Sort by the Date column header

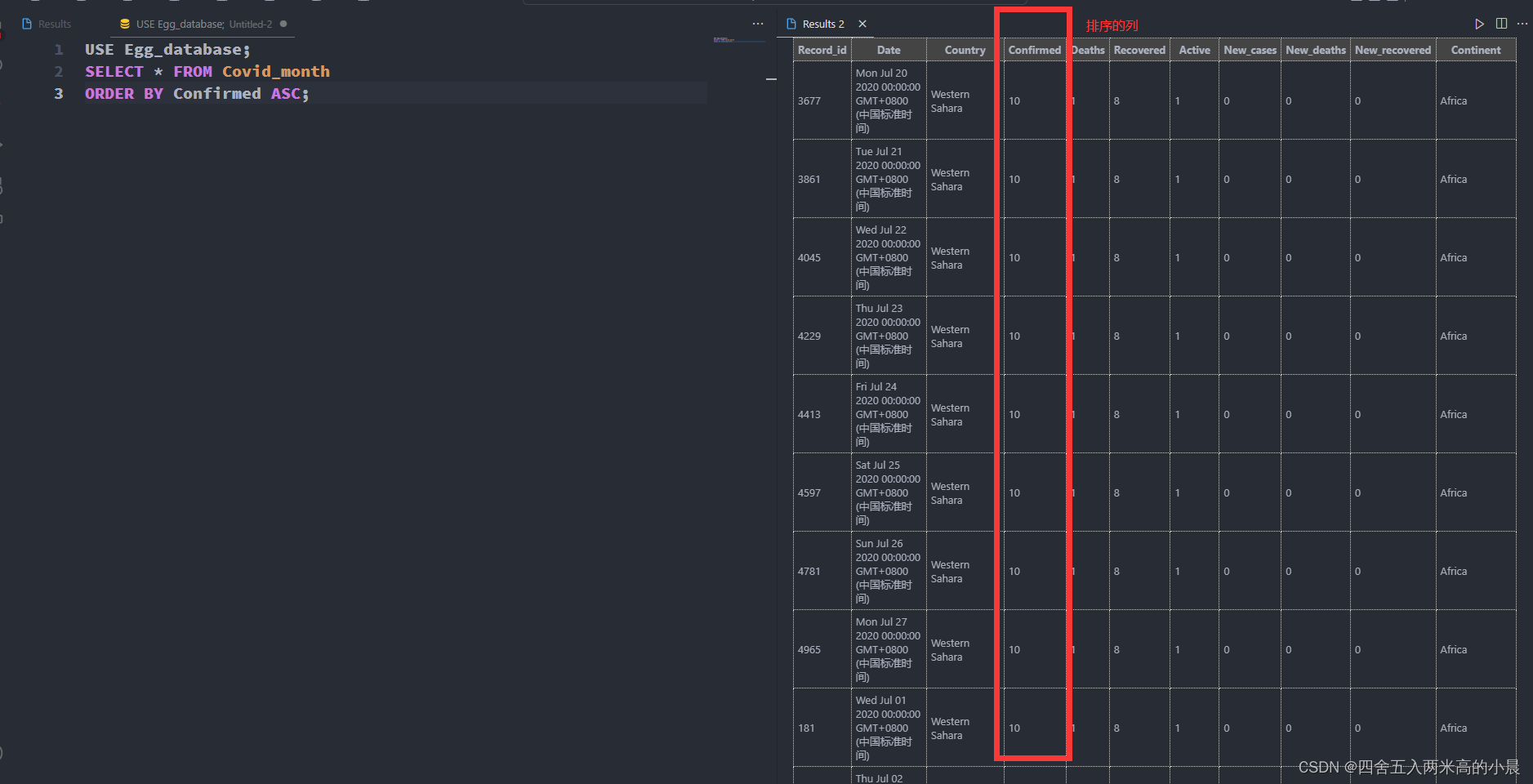coord(889,50)
